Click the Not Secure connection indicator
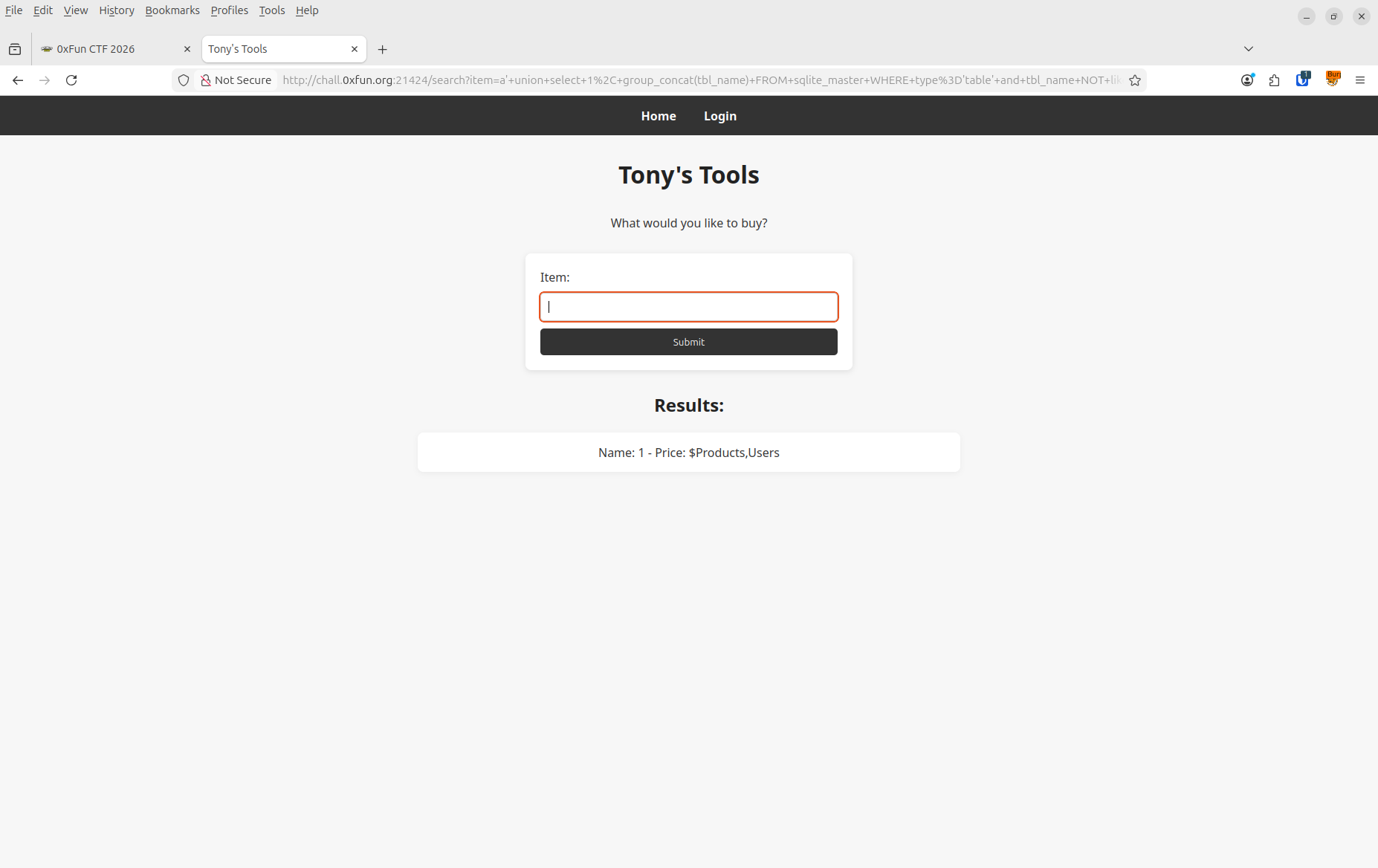The height and width of the screenshot is (868, 1378). pos(236,80)
